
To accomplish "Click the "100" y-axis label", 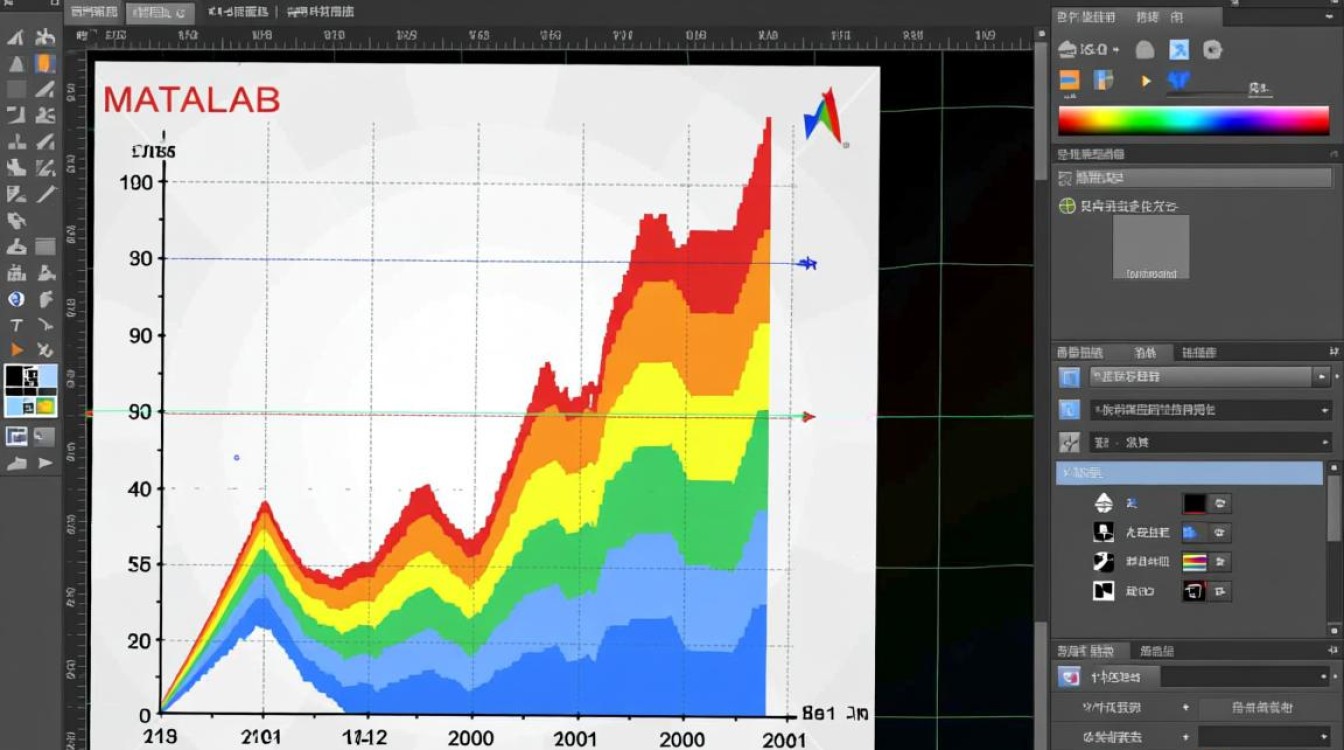I will (x=135, y=183).
